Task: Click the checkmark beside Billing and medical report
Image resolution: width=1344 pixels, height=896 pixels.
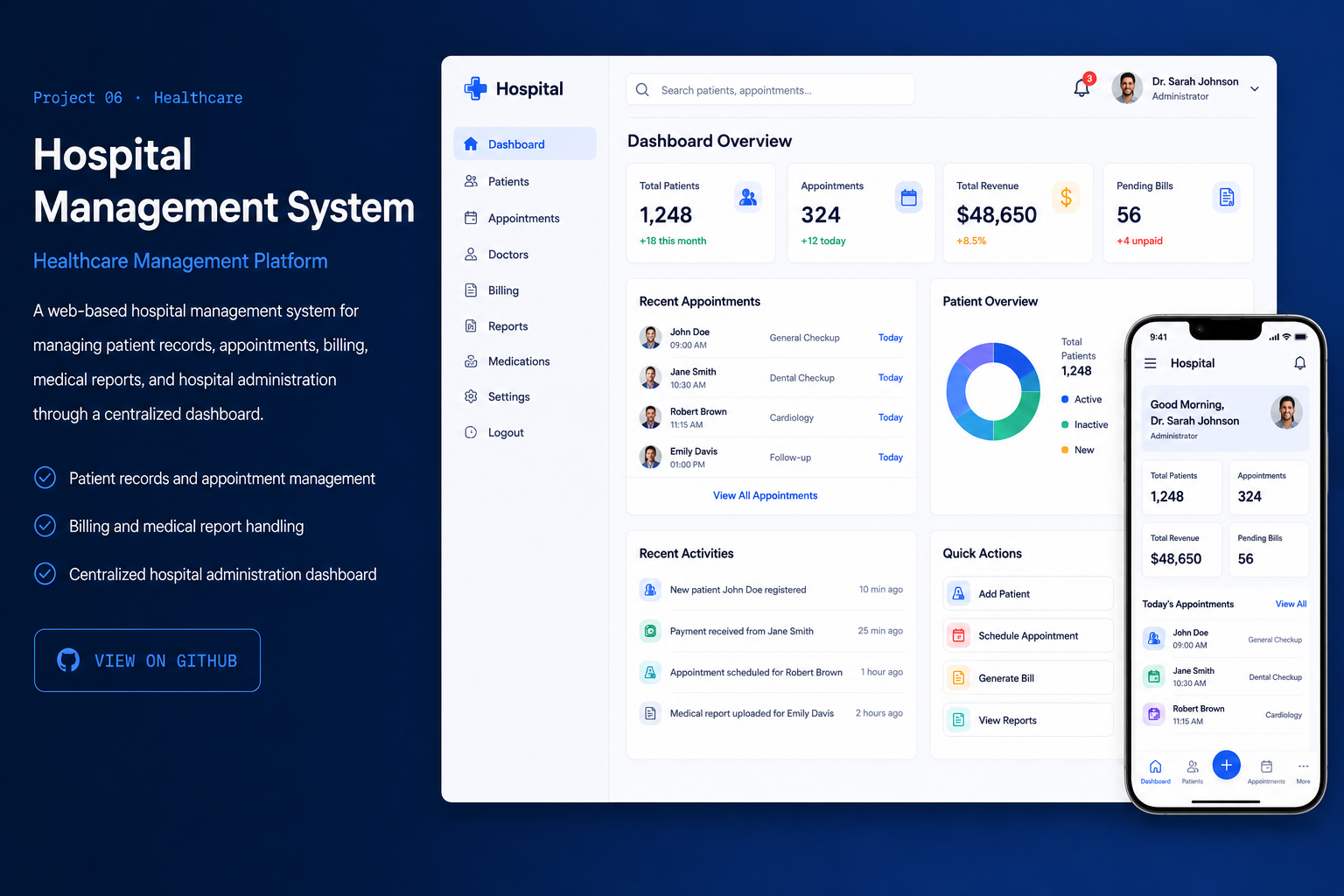Action: [x=45, y=525]
